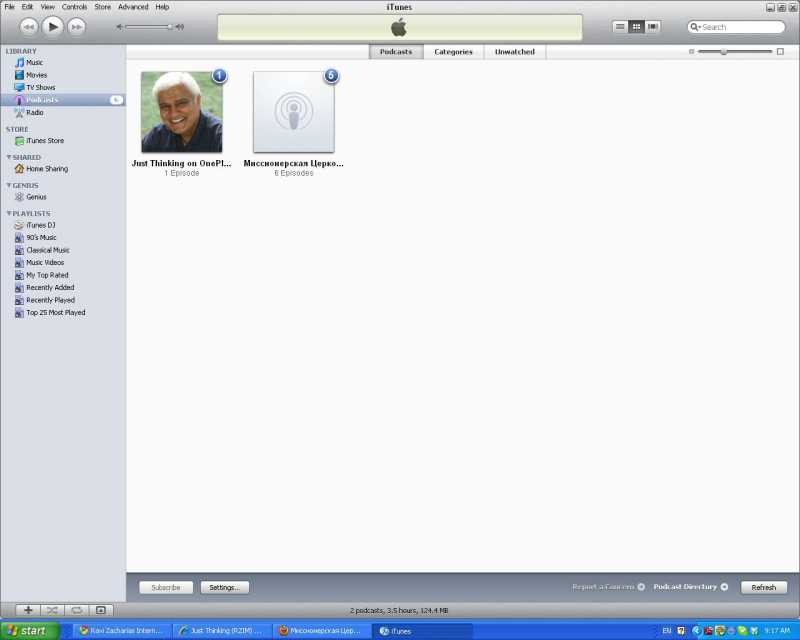
Task: Play the current selection
Action: (x=53, y=27)
